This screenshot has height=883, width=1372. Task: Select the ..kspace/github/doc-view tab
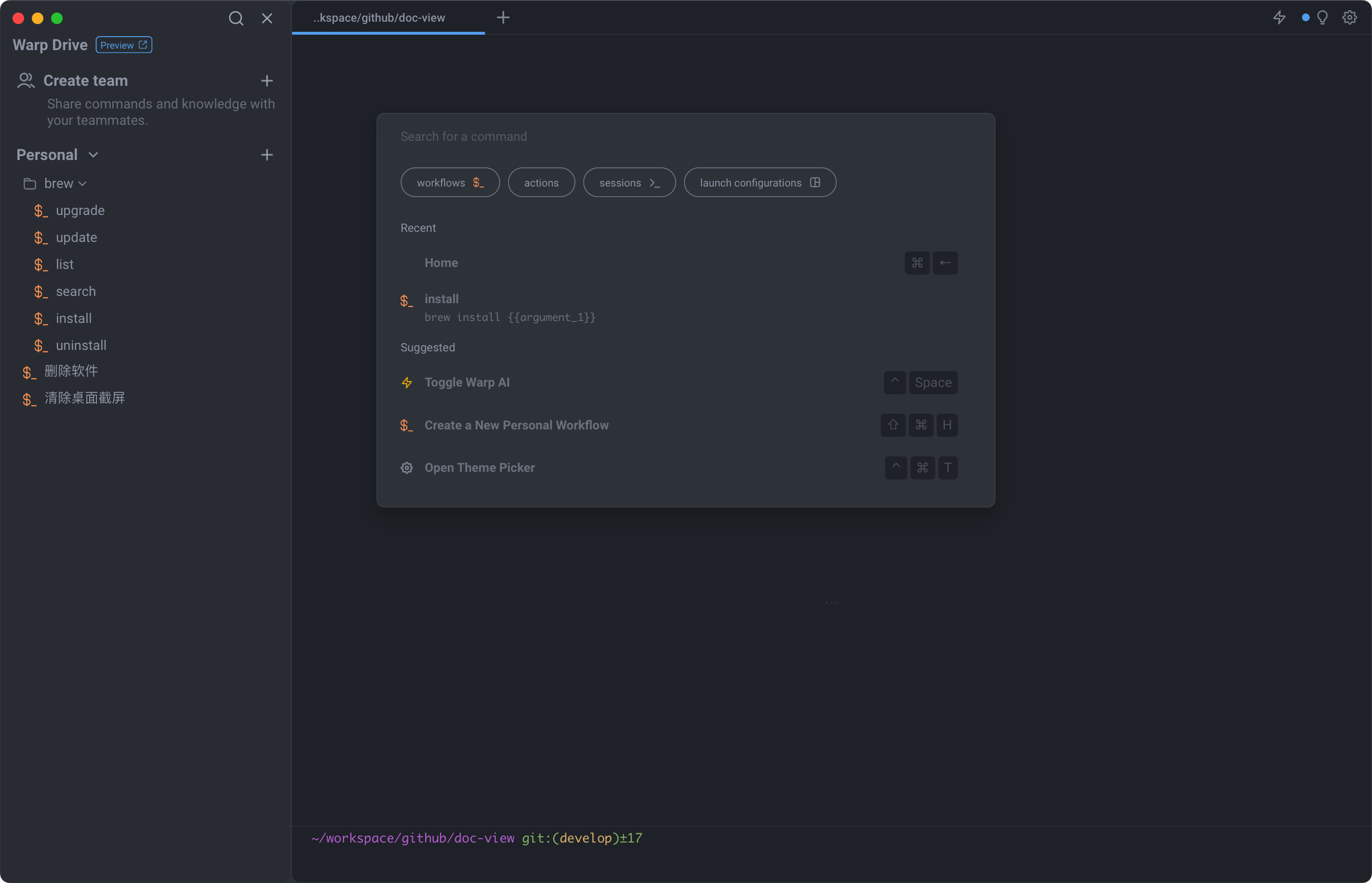(388, 18)
